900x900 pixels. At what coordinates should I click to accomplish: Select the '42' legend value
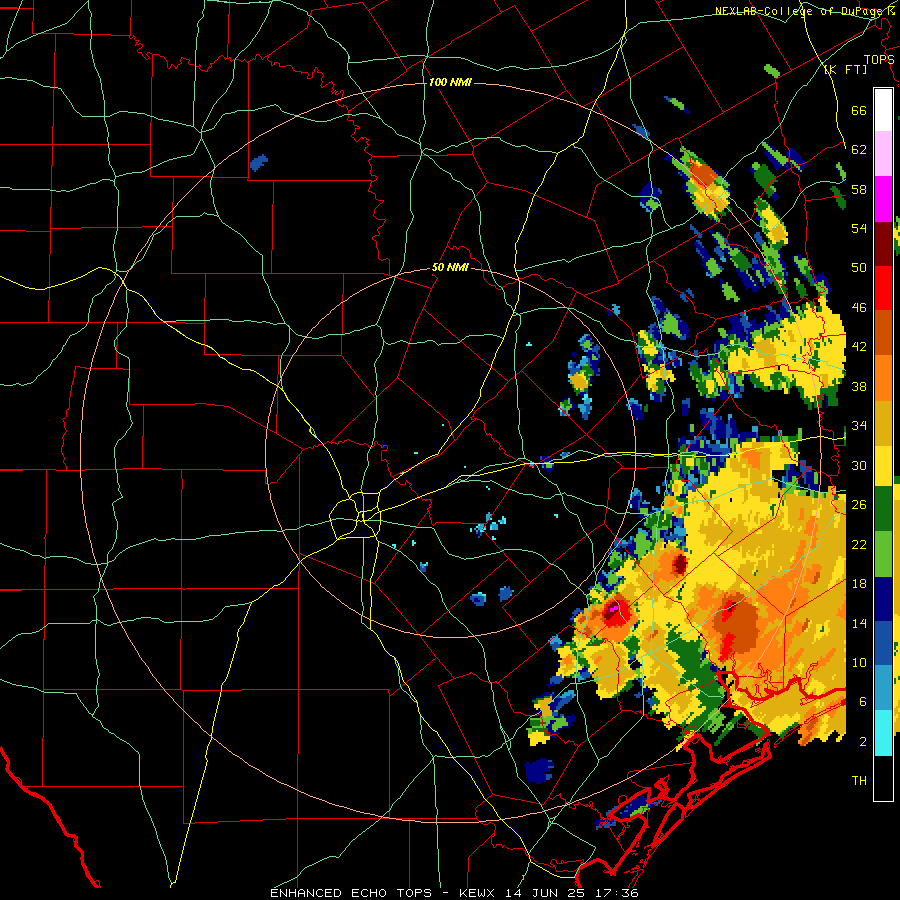[x=859, y=347]
